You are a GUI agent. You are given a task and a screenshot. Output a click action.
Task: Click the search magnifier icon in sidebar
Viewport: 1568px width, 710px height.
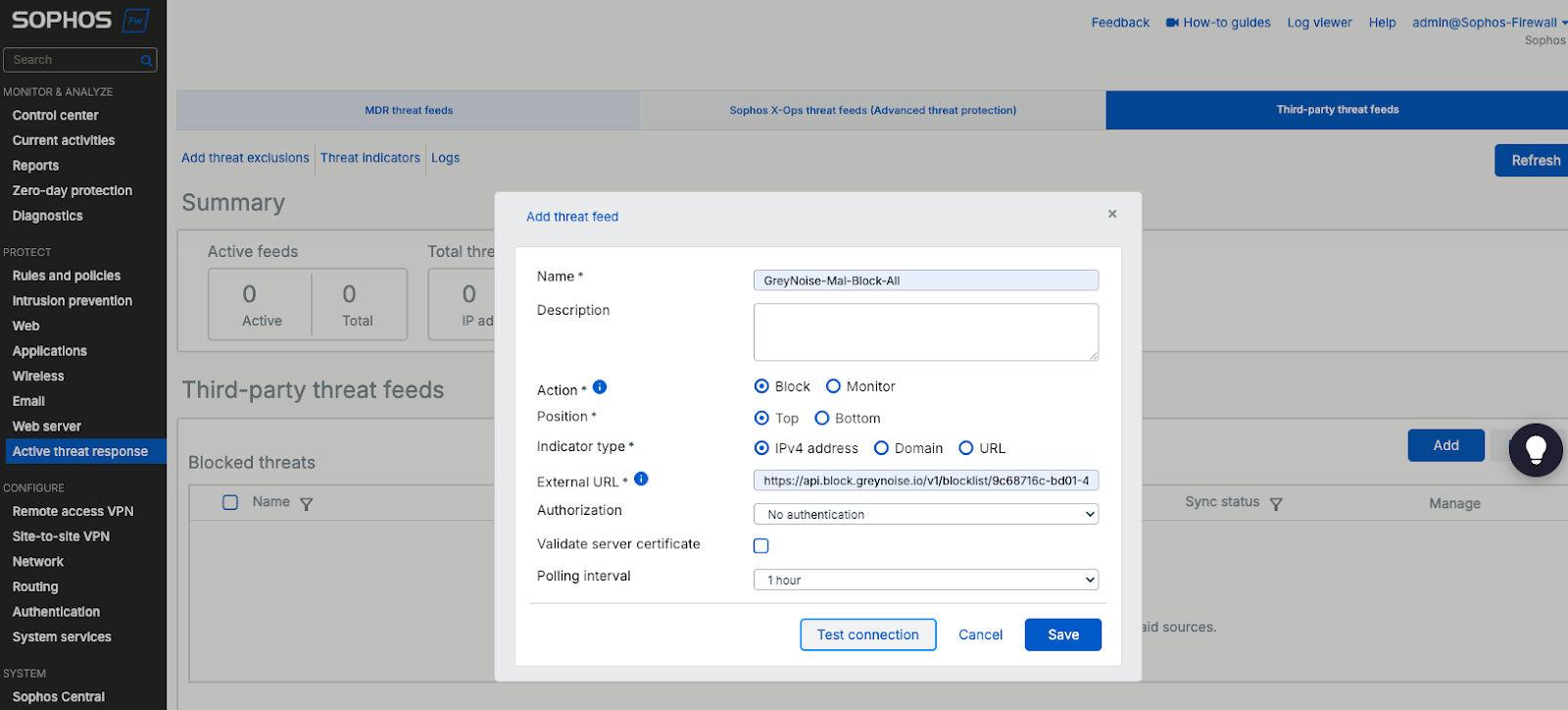pos(146,61)
